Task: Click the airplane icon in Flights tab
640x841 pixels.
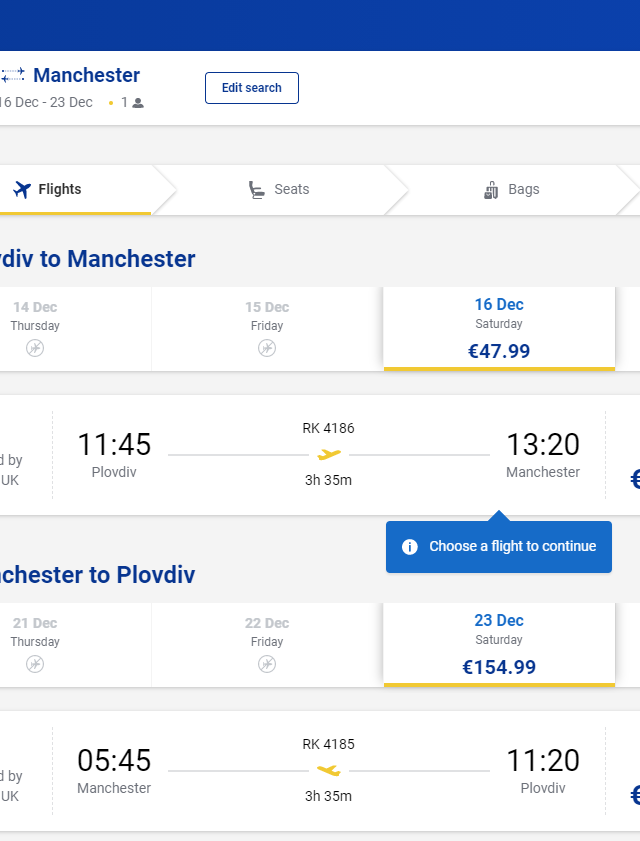Action: pyautogui.click(x=22, y=189)
